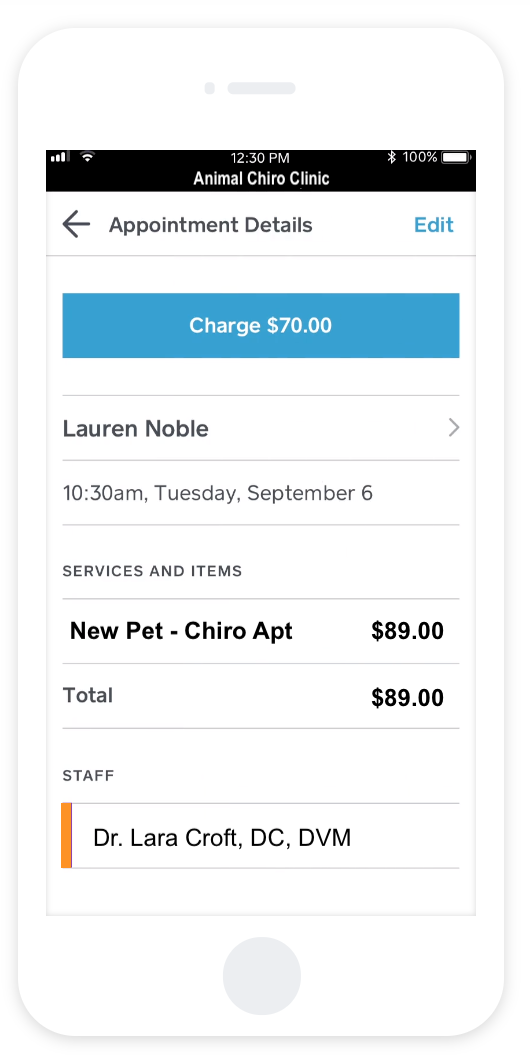Tap the phone home button
530x1060 pixels.
tap(262, 975)
